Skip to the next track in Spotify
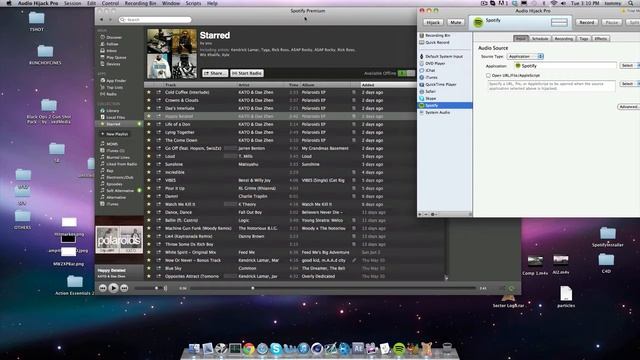640x360 pixels. click(x=124, y=288)
